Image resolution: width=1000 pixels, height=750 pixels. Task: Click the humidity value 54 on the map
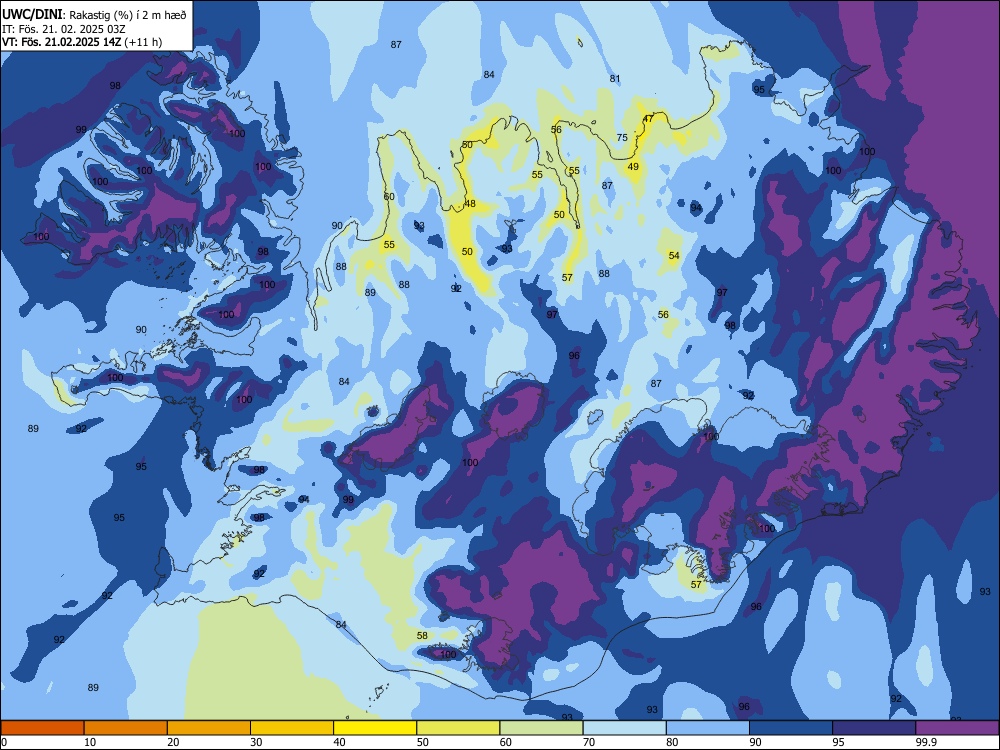(x=674, y=255)
